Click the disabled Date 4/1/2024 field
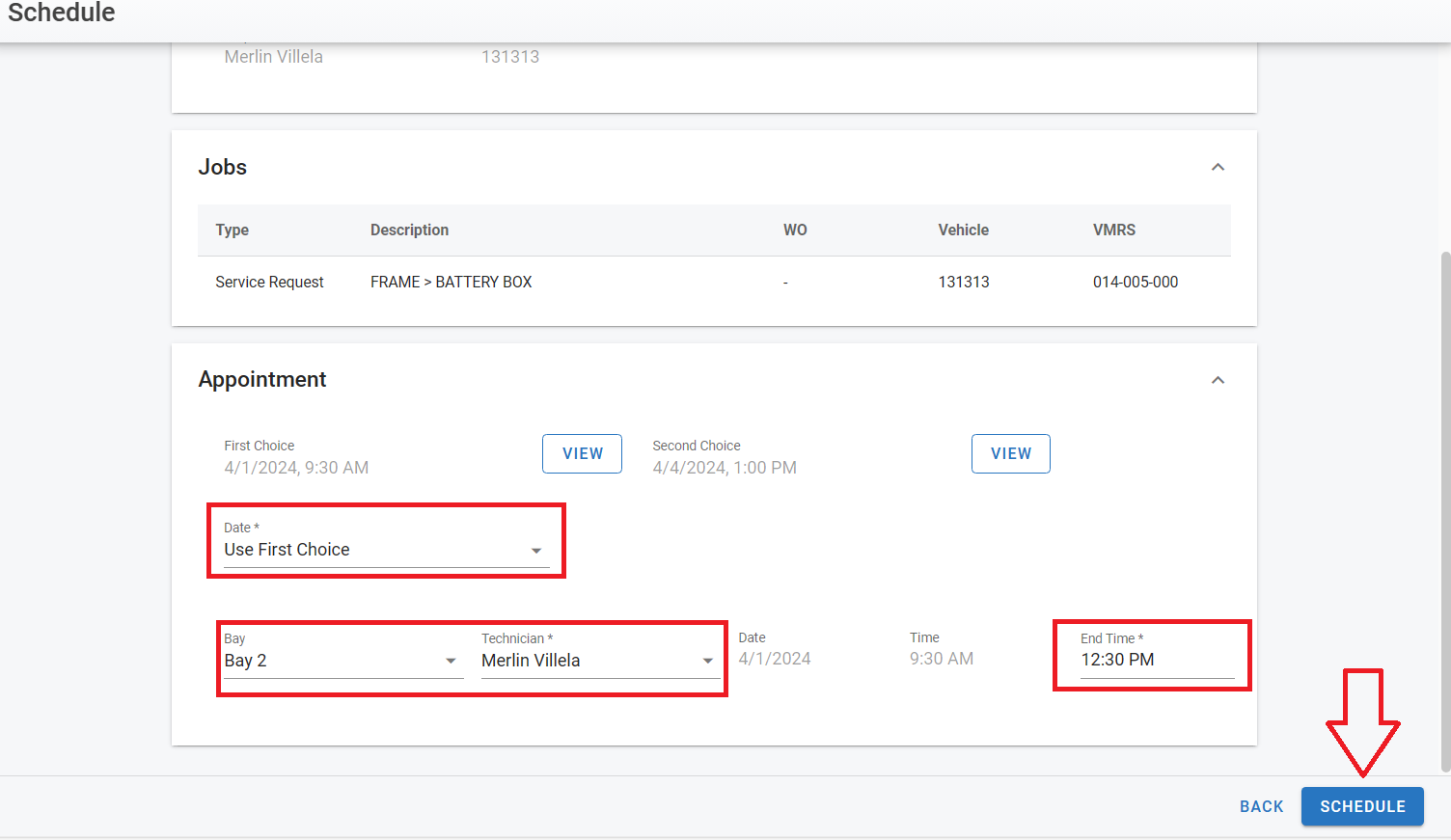The height and width of the screenshot is (840, 1451). click(x=775, y=659)
